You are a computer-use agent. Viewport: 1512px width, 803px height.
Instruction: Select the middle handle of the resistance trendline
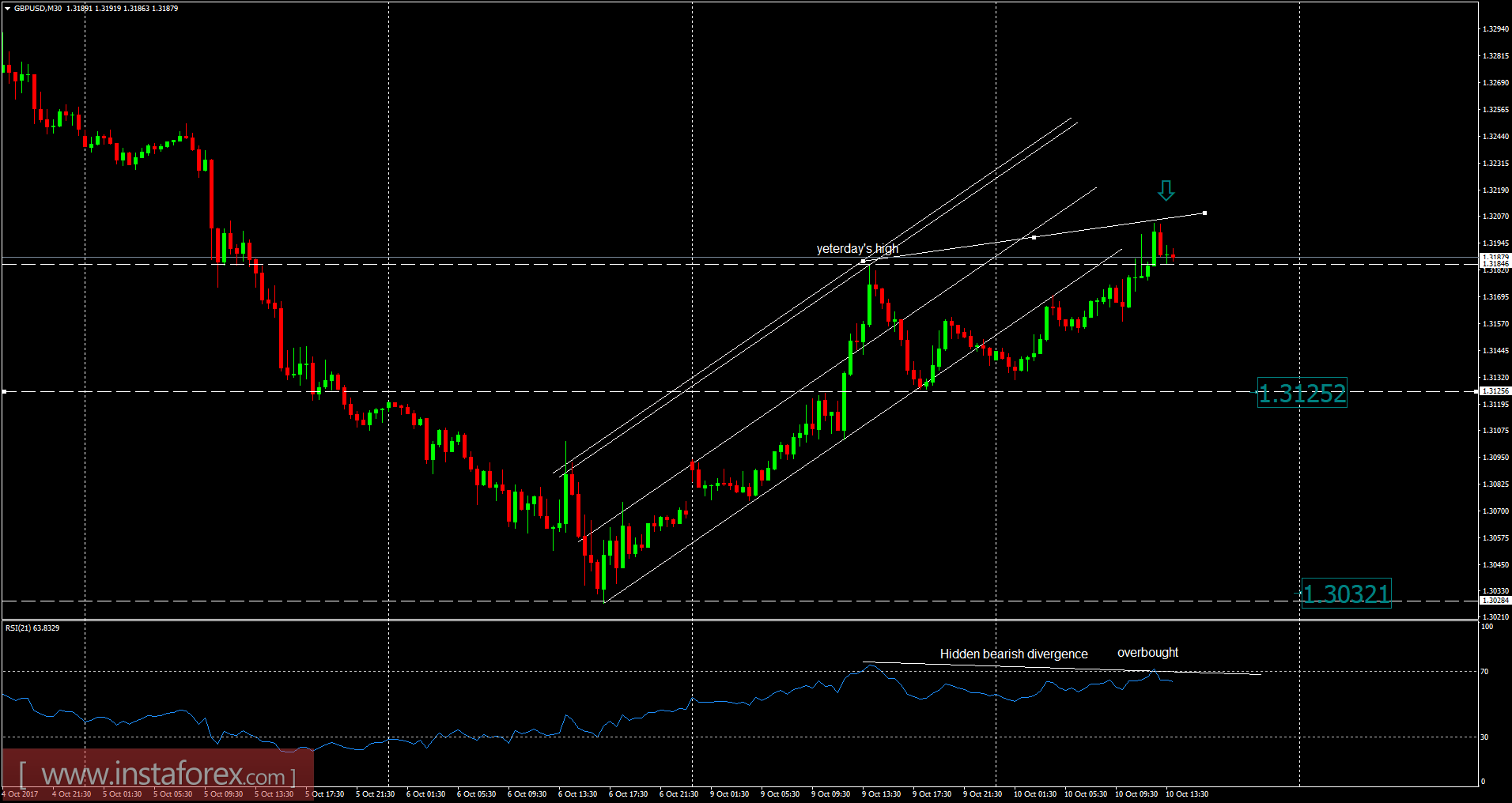click(1034, 237)
